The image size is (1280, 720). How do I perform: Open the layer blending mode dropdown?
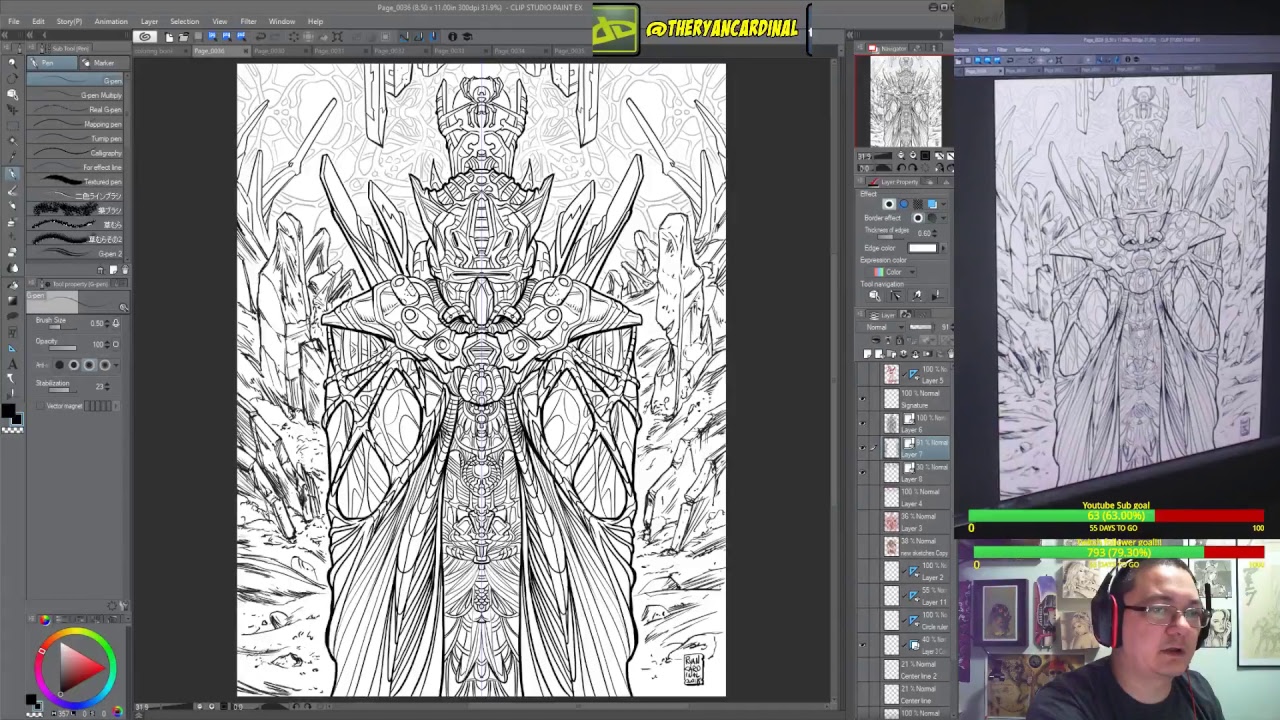tap(885, 327)
